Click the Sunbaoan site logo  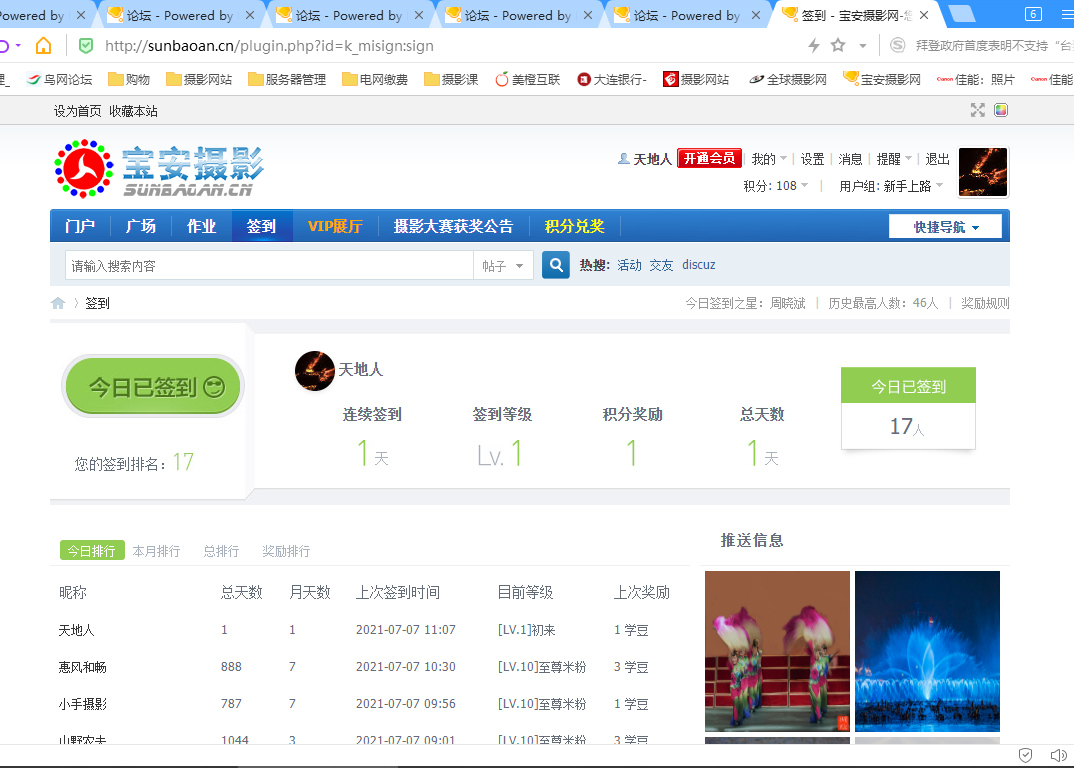coord(159,169)
